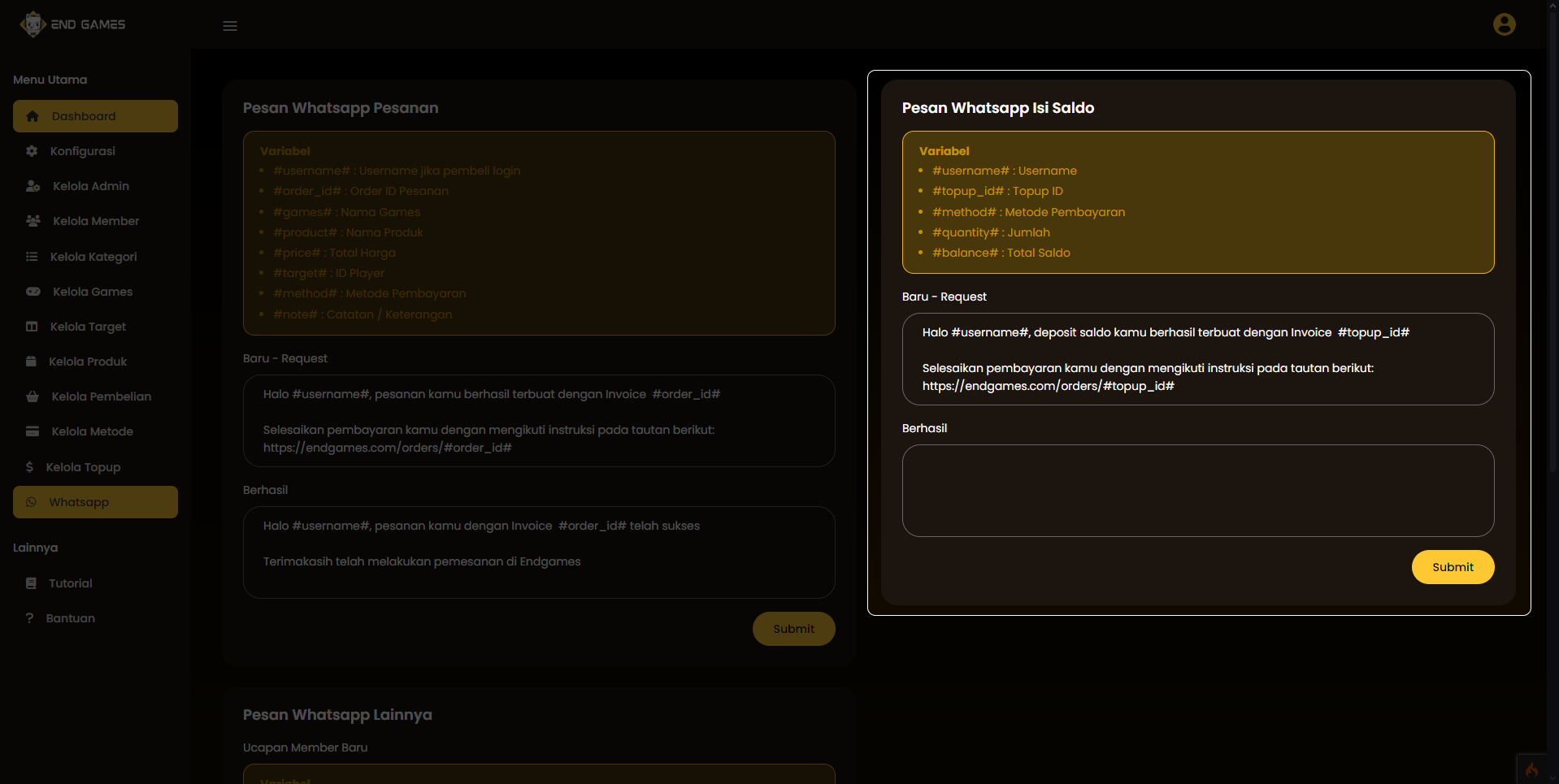Go to Kelola Produk label

point(88,362)
